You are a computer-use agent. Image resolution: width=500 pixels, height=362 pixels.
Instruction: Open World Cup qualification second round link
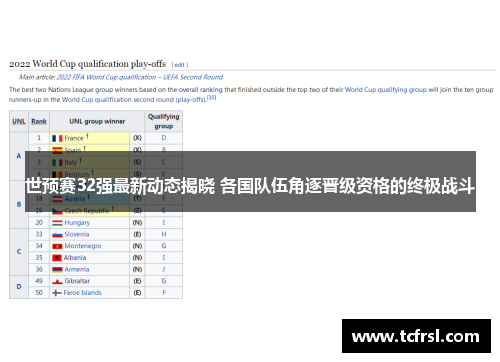click(134, 100)
